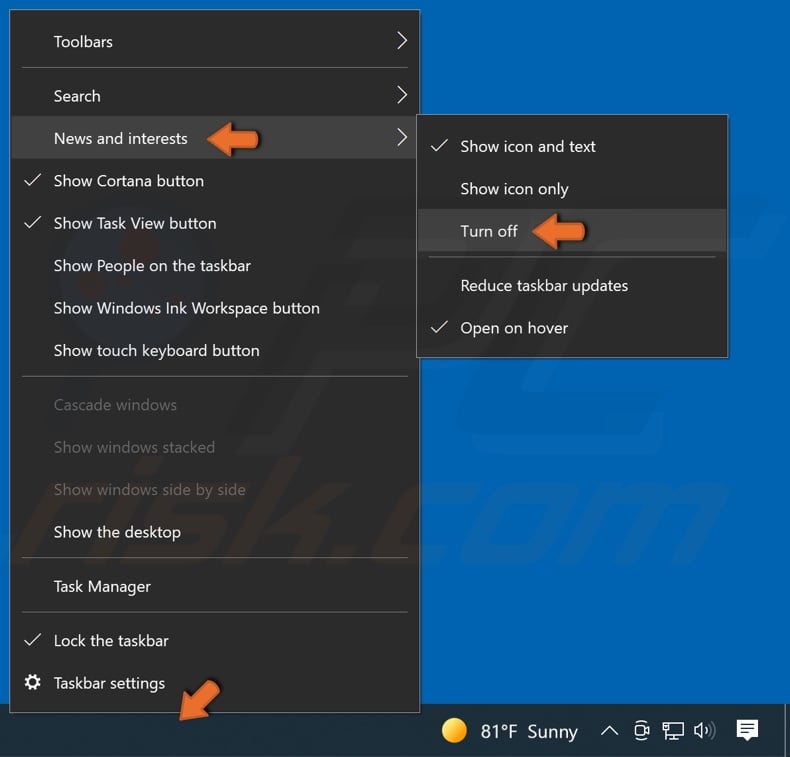Screen dimensions: 790x757
Task: Enable Show touch keyboard button
Action: click(215, 351)
